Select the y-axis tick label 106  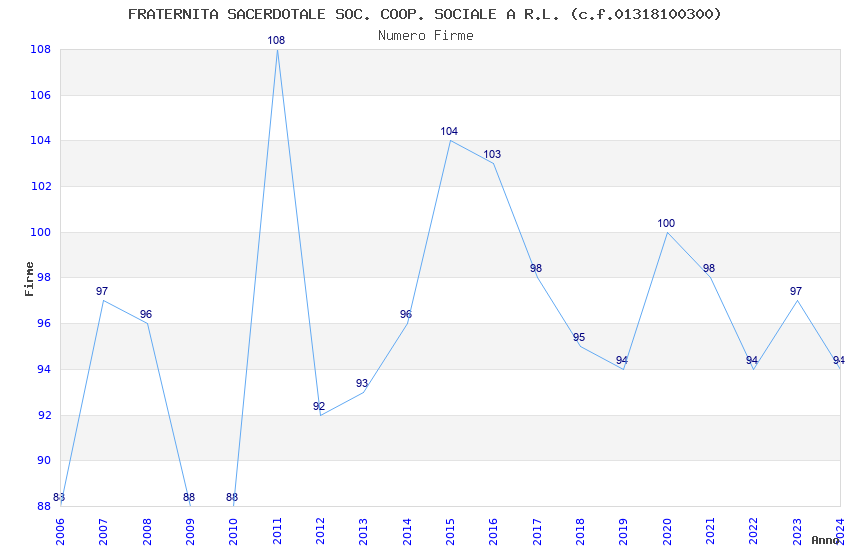(40, 95)
